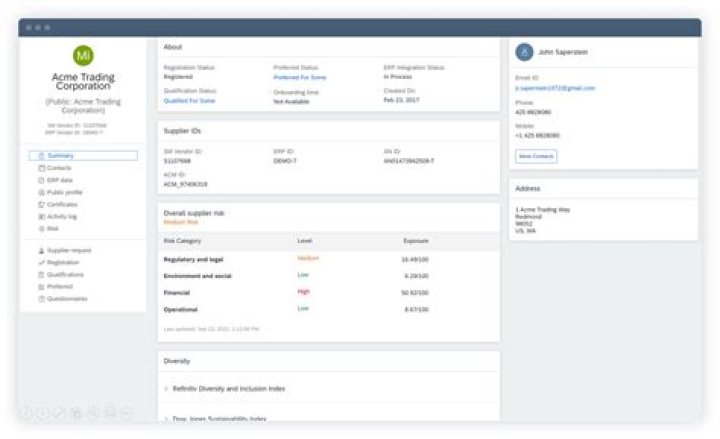Click the Public profile icon in the sidebar
Image resolution: width=720 pixels, height=439 pixels.
[41, 192]
